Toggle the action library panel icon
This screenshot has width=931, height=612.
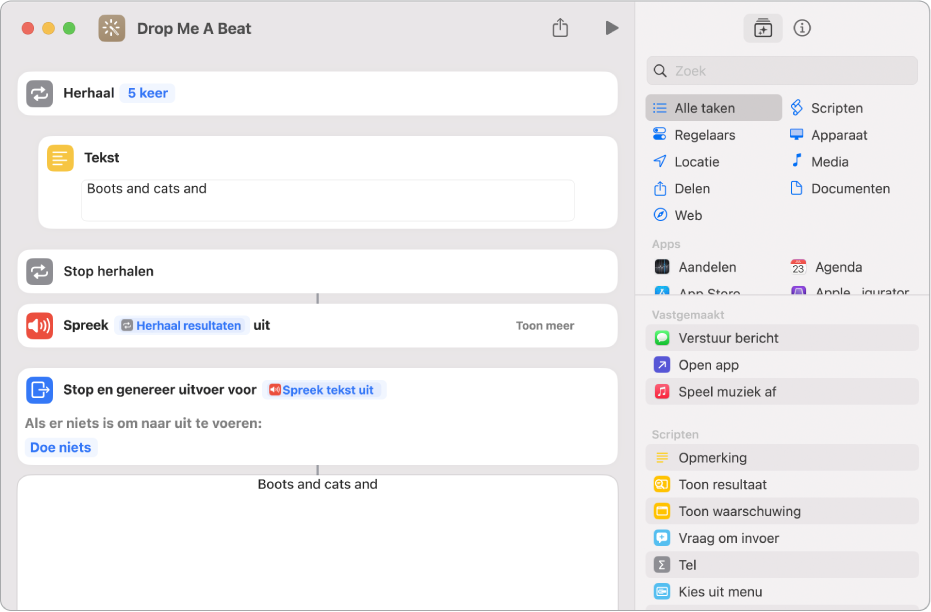(763, 28)
